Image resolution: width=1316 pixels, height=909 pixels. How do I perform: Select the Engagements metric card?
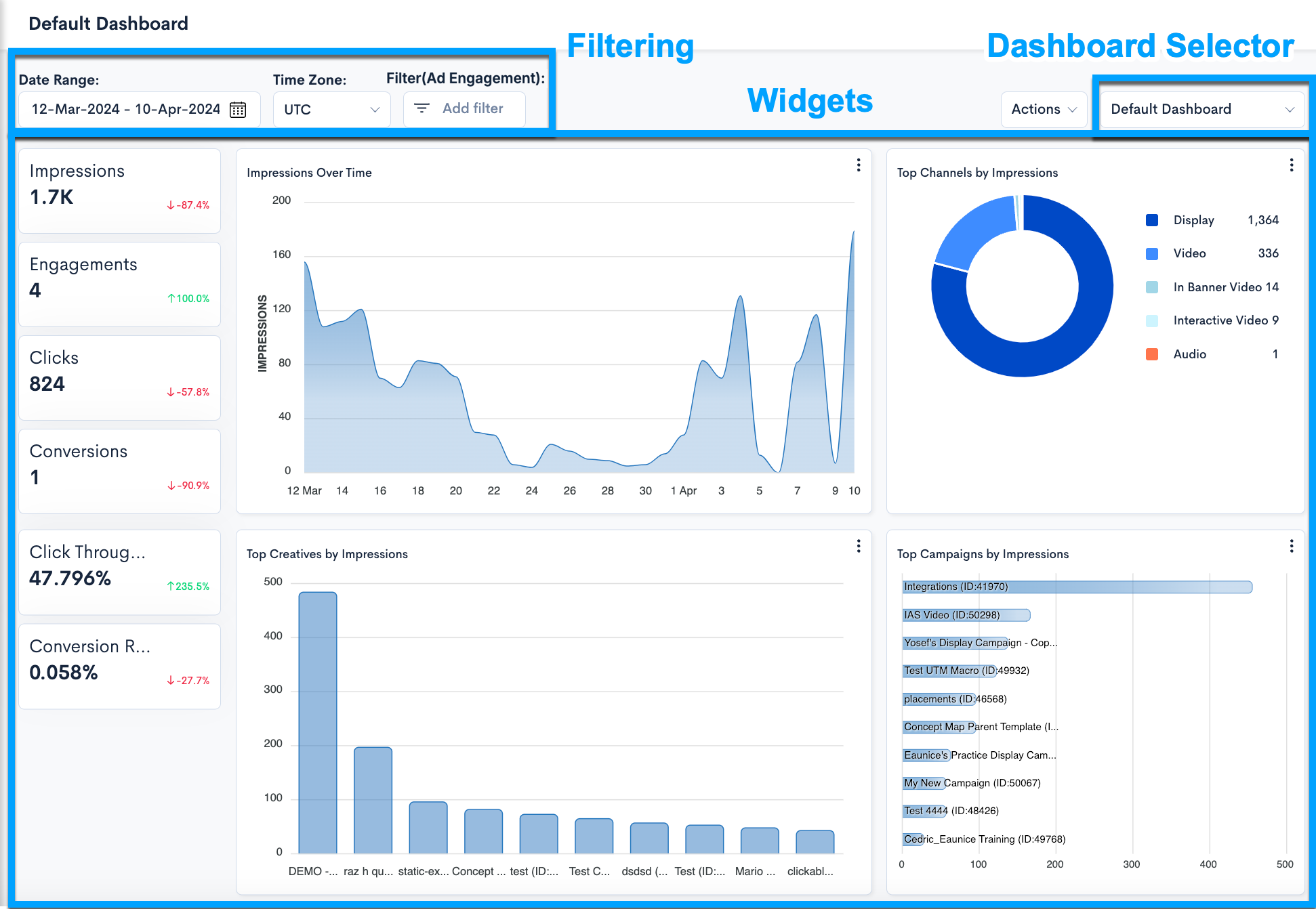(x=120, y=284)
